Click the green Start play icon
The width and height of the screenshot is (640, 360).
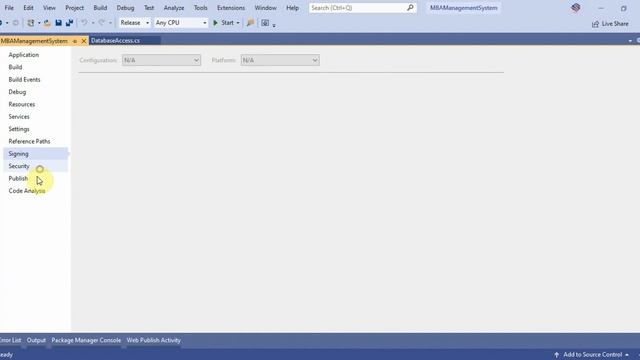(x=216, y=23)
